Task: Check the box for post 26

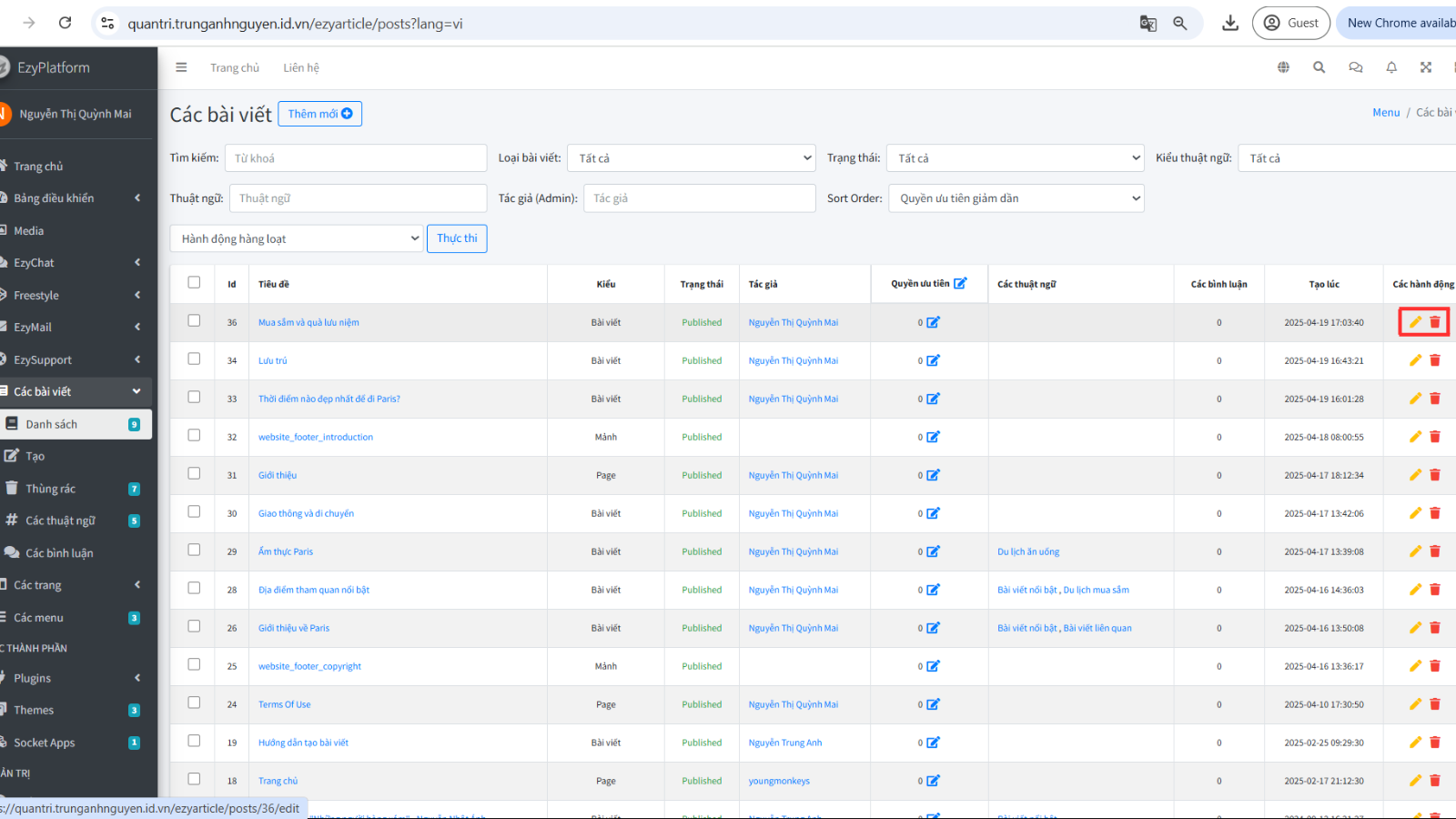Action: [x=194, y=626]
